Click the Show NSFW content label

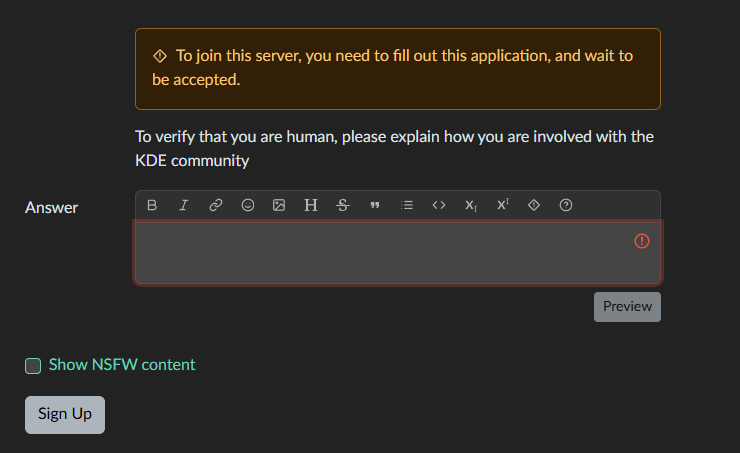pos(122,365)
